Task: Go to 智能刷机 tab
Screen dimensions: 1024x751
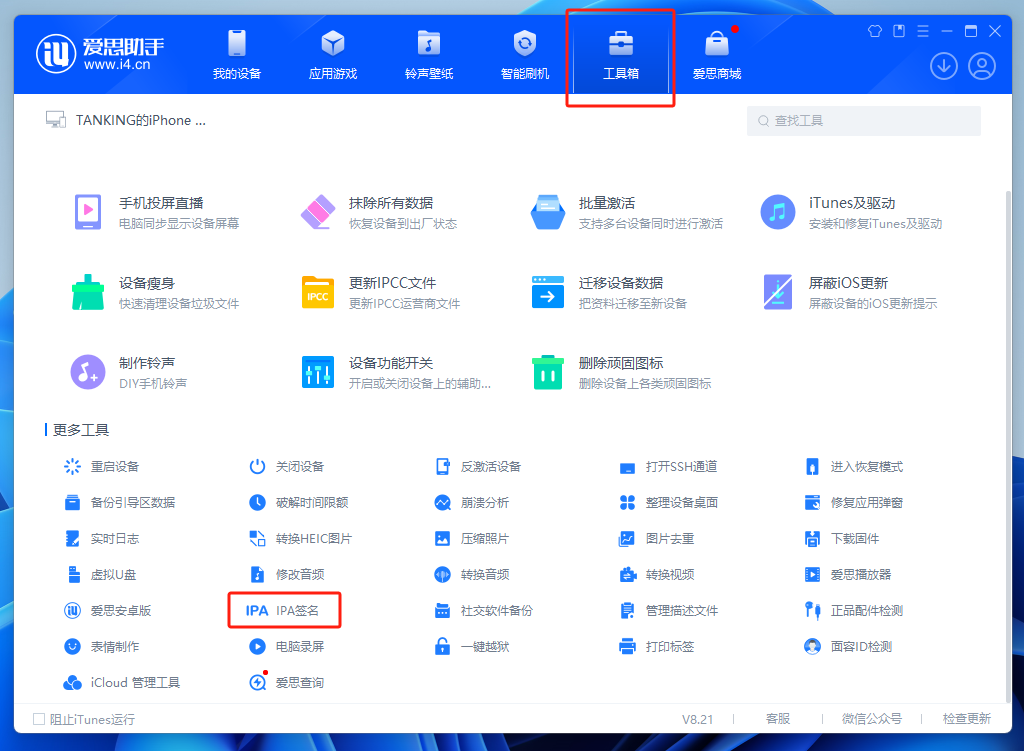Action: pos(524,55)
